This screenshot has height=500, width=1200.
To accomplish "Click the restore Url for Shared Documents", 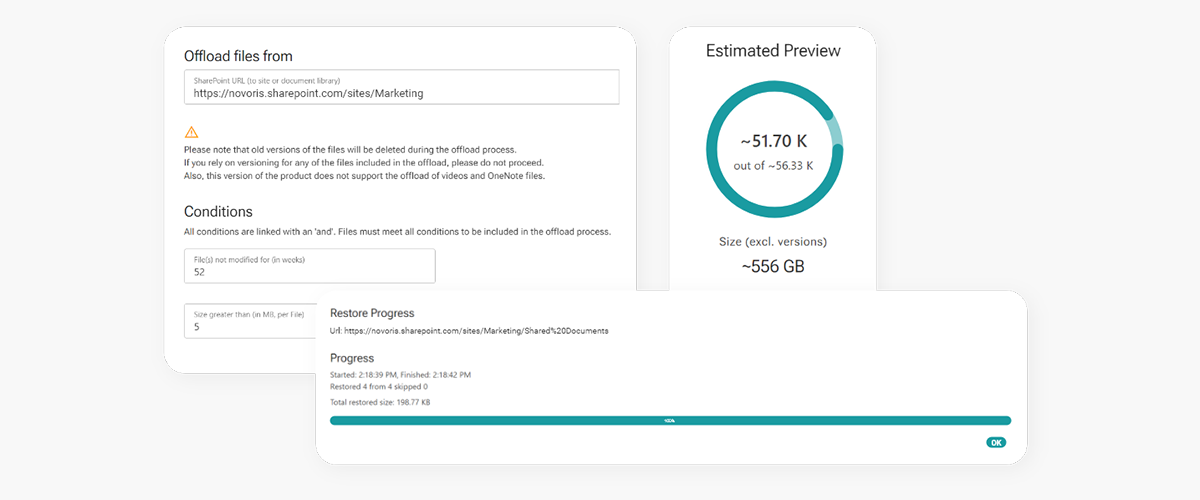I will tap(469, 330).
